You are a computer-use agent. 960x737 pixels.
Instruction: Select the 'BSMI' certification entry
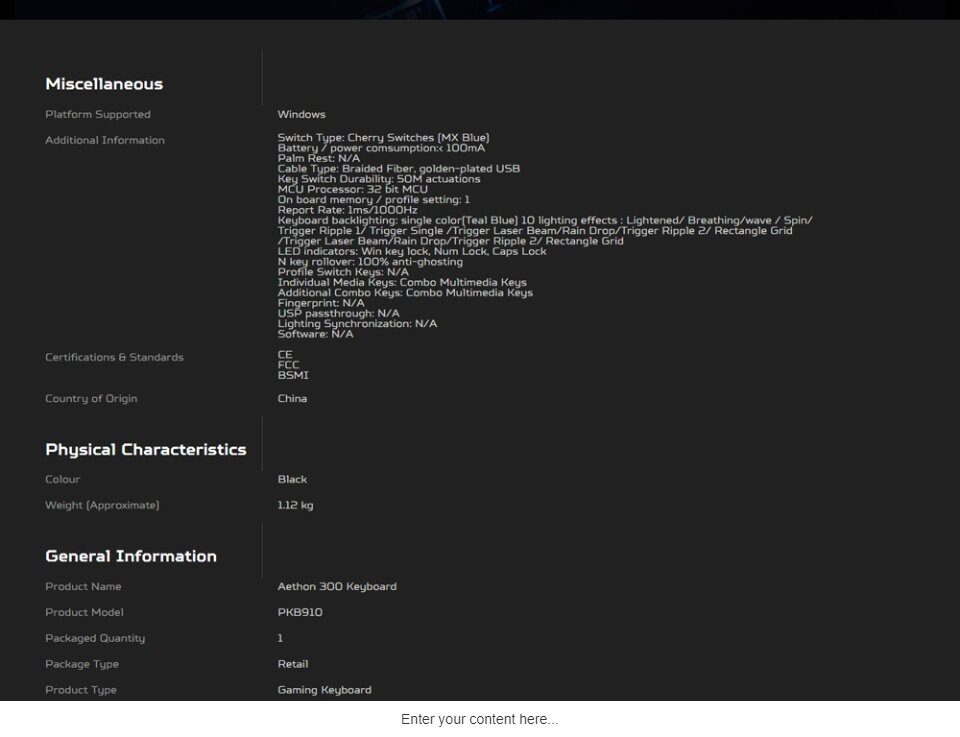click(293, 376)
